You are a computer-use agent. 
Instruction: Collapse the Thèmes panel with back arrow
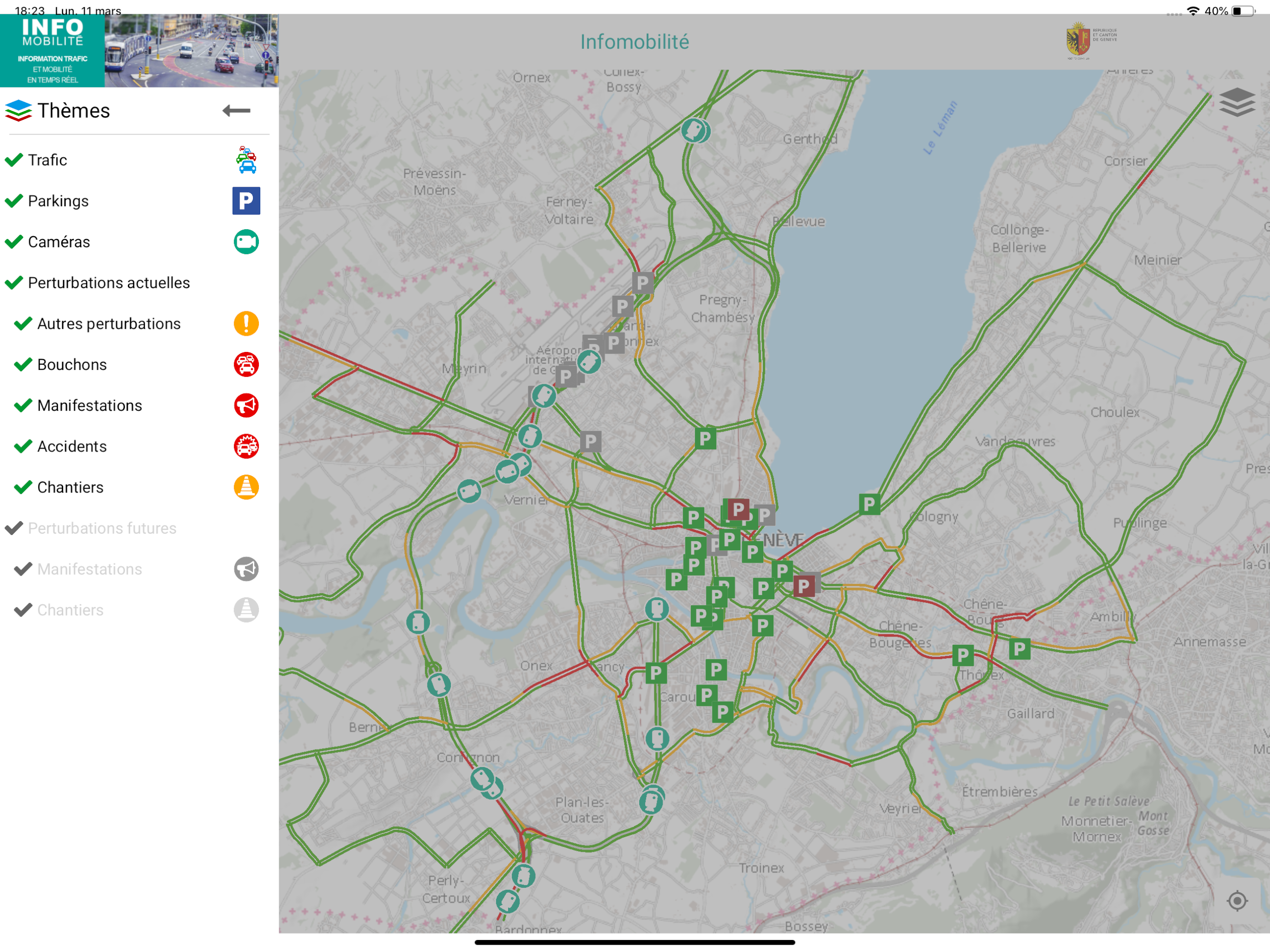(237, 110)
